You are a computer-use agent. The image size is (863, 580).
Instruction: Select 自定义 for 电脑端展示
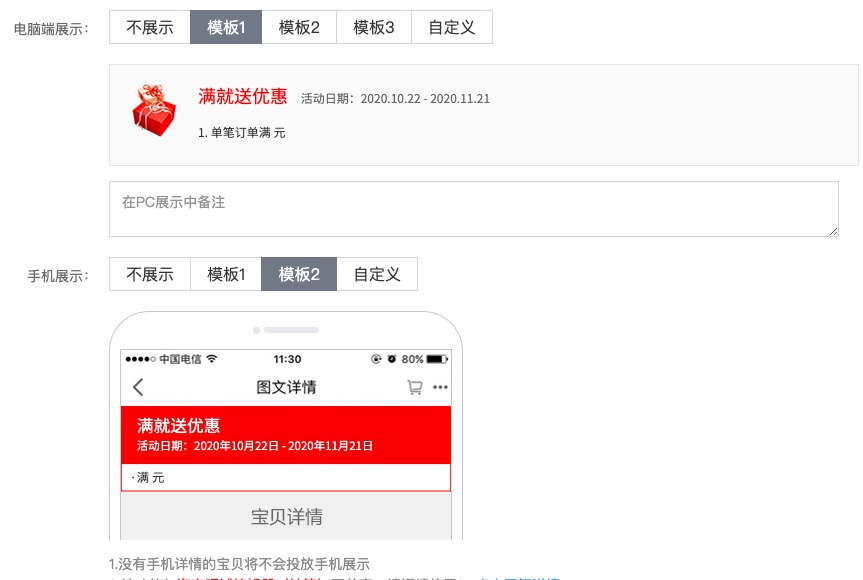451,28
